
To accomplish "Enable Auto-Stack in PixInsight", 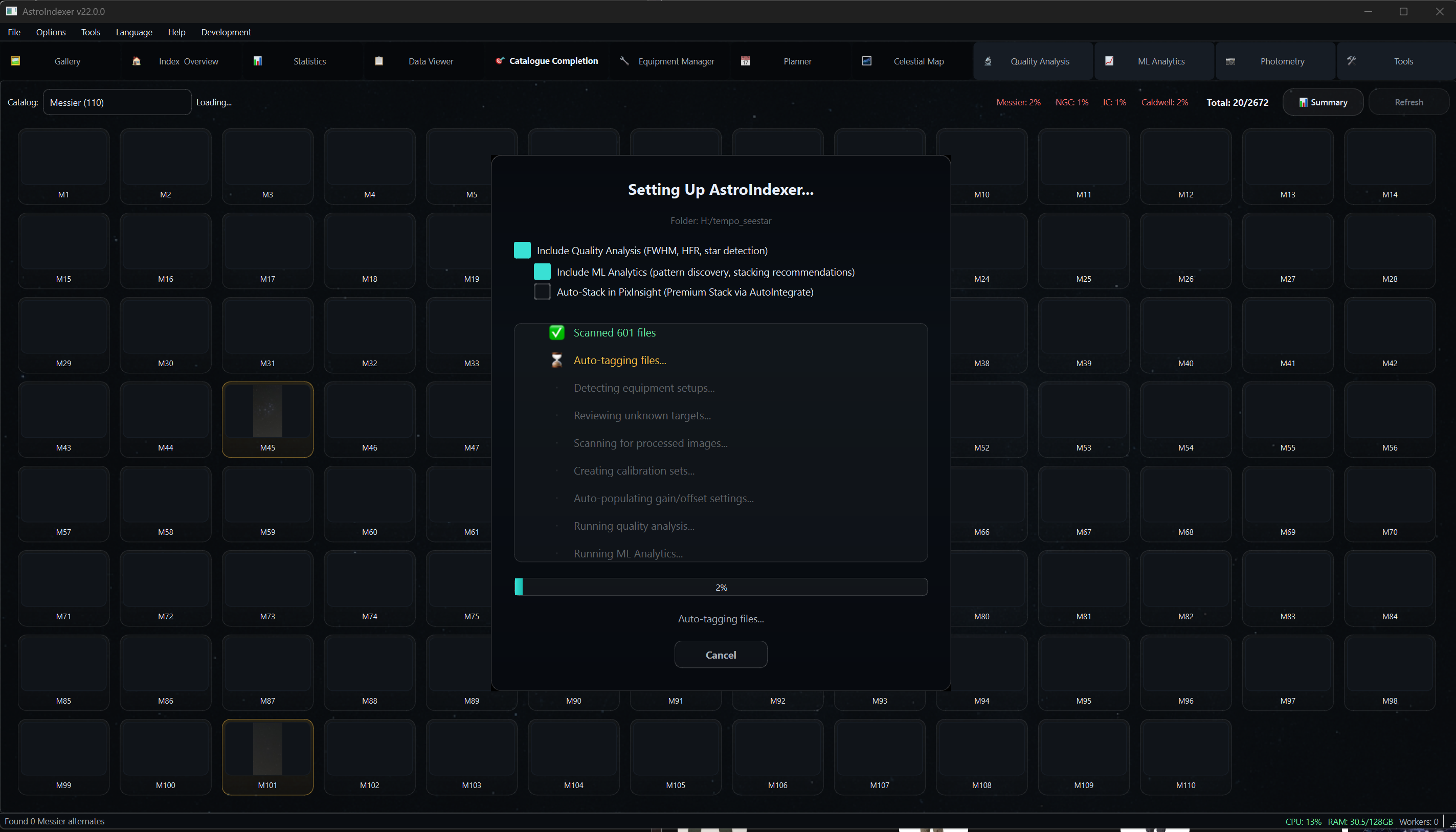I will click(x=542, y=291).
